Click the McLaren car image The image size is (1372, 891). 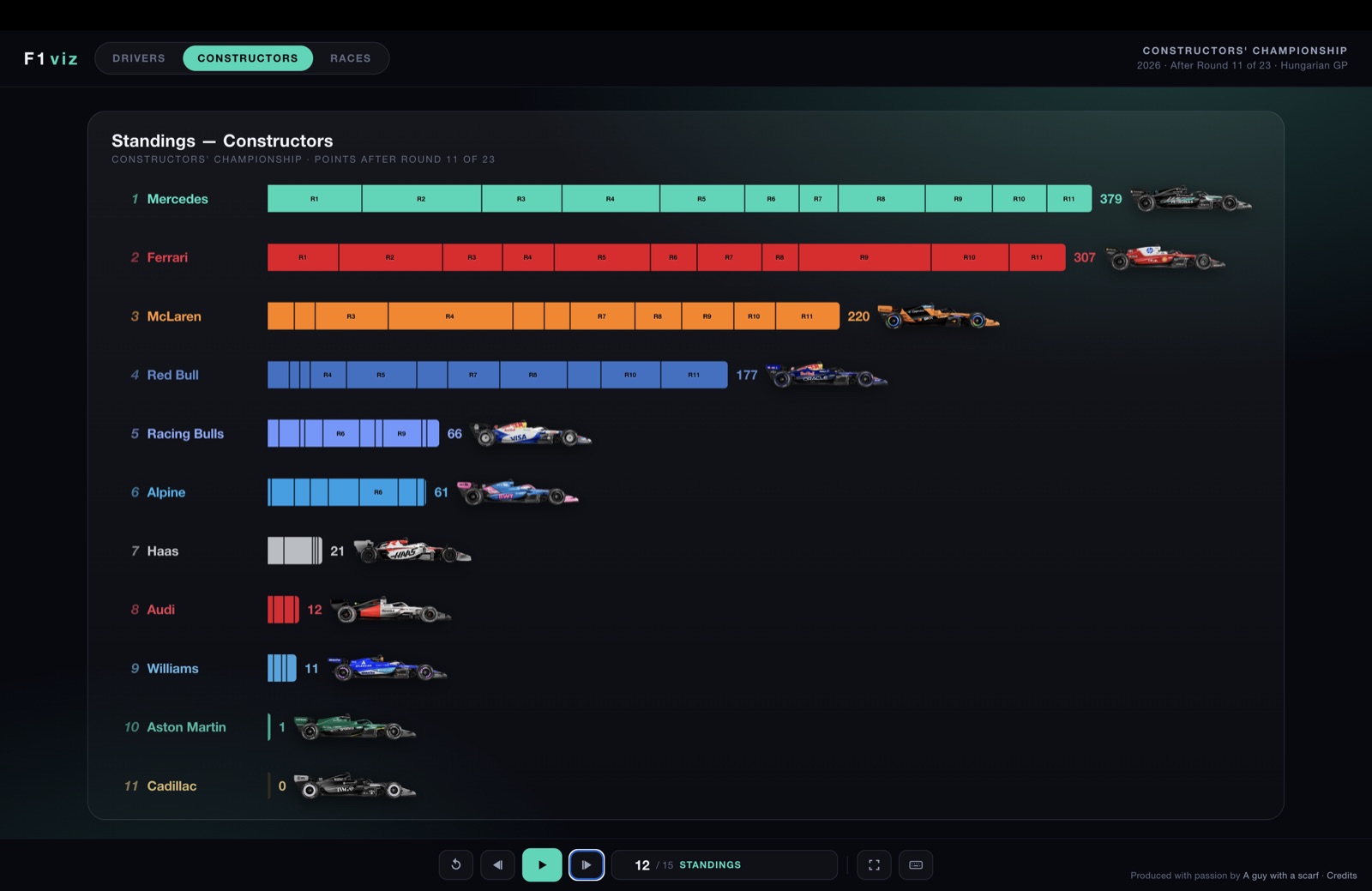tap(939, 316)
